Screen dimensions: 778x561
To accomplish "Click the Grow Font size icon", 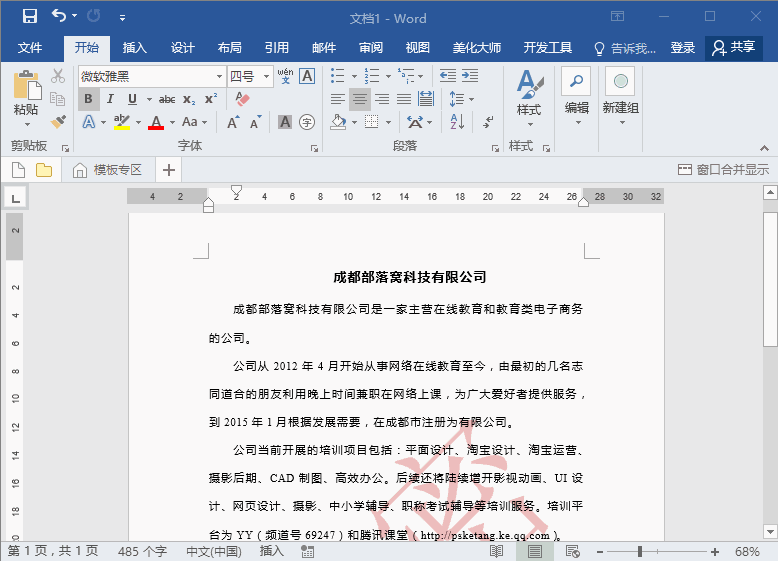I will pos(232,122).
